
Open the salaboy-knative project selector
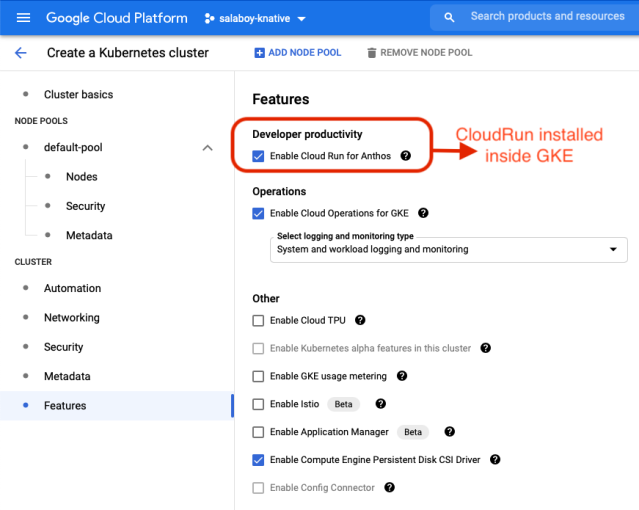[x=255, y=18]
